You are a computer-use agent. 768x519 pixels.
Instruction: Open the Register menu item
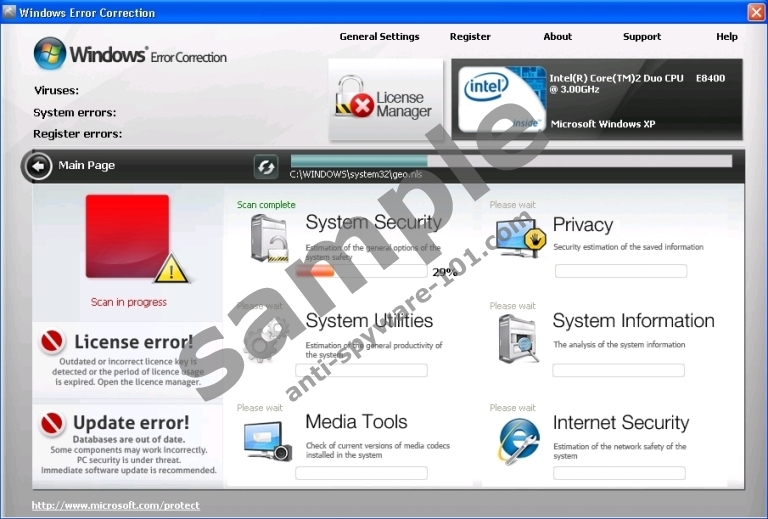(x=470, y=37)
